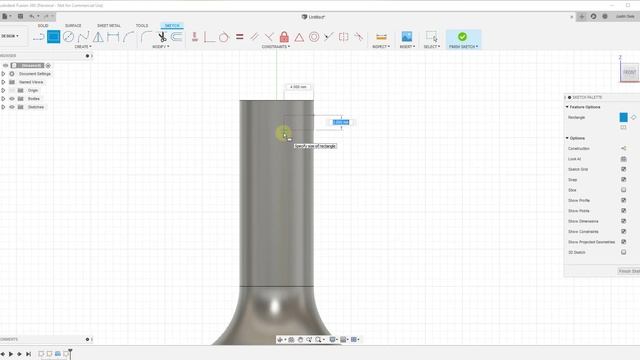The height and width of the screenshot is (360, 640).
Task: Open the Modify dropdown menu
Action: coord(160,47)
